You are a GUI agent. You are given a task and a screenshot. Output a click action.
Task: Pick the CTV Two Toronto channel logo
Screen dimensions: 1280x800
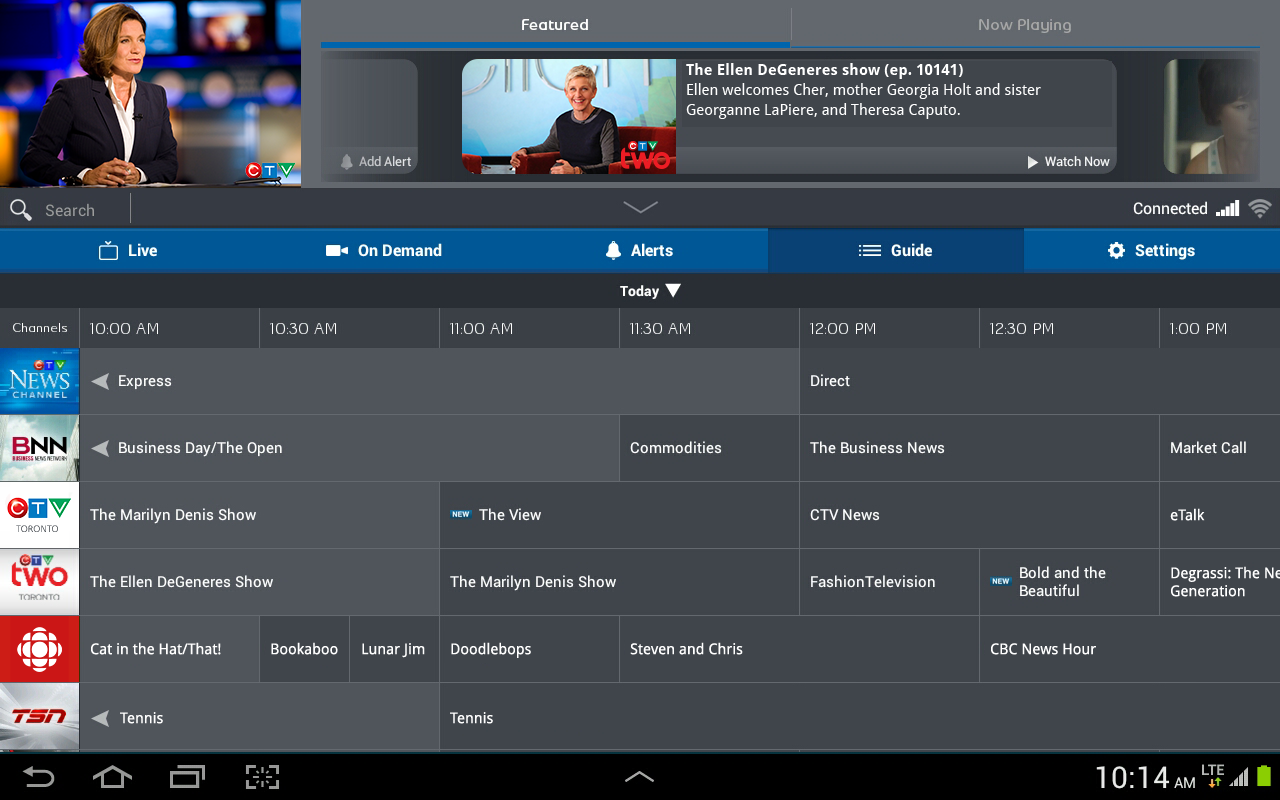tap(40, 582)
